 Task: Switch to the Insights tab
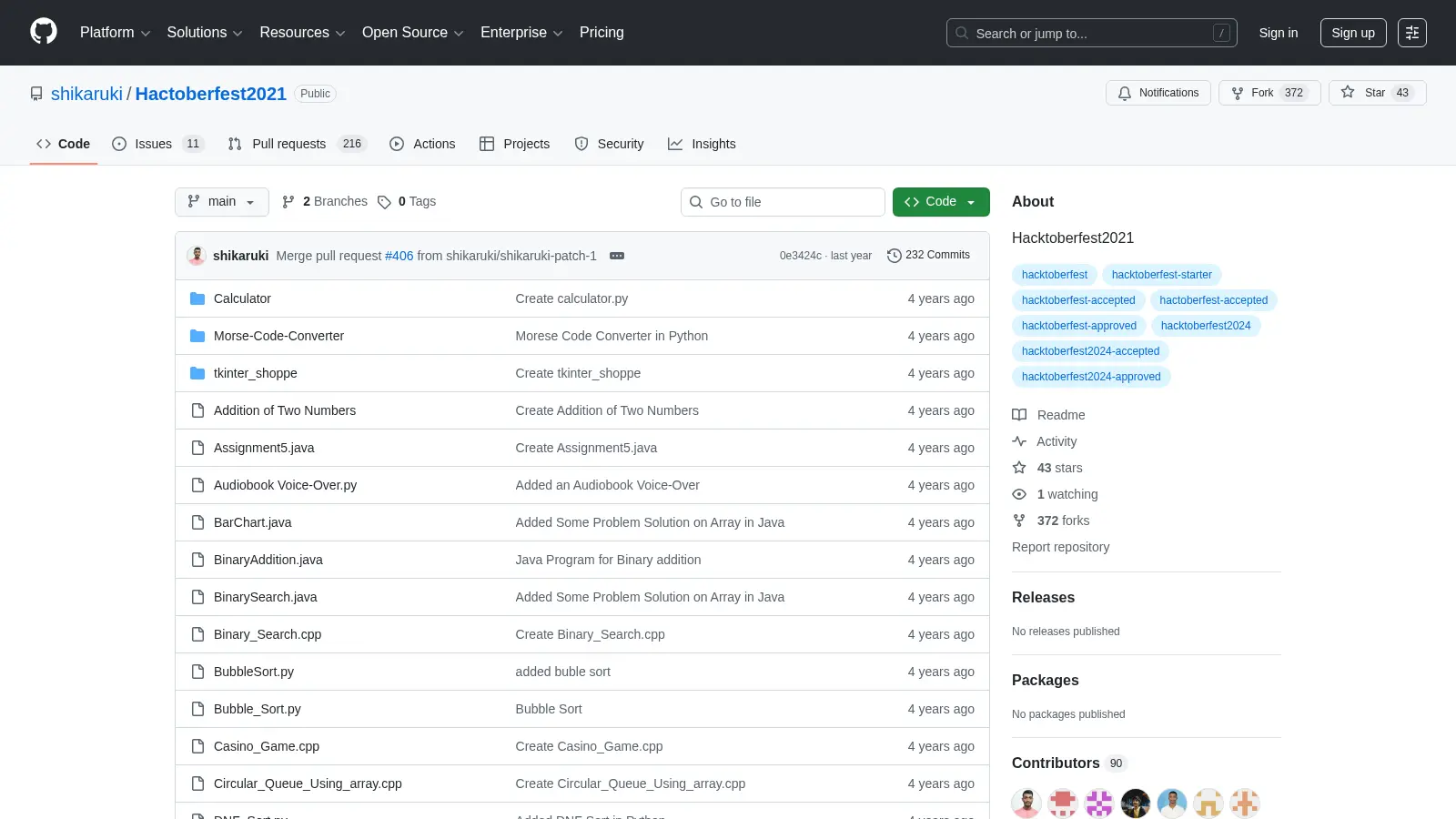(702, 144)
